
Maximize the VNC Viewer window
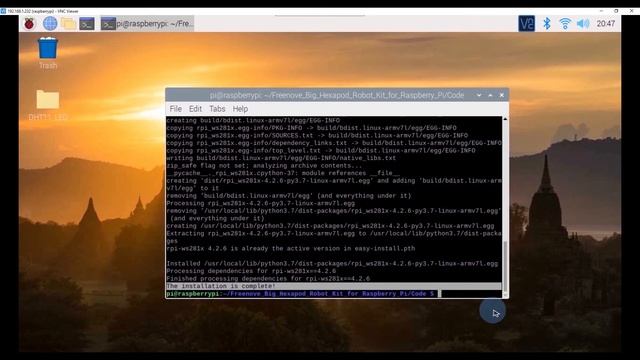(616, 11)
